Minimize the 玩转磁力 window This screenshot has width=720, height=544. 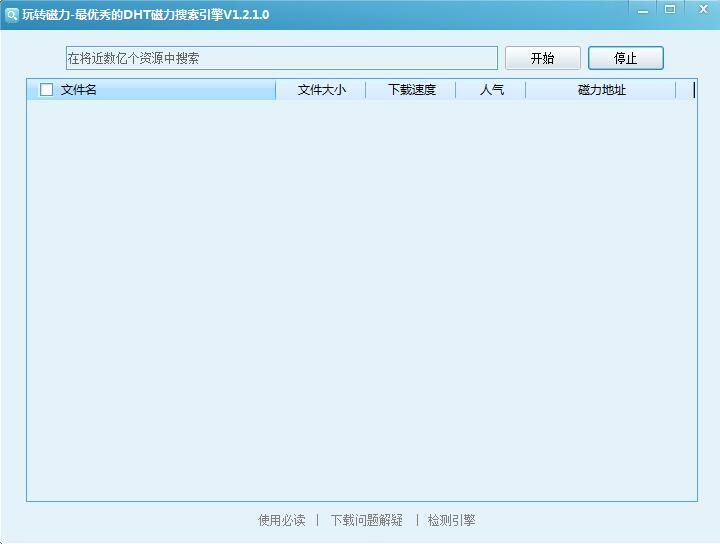[643, 10]
